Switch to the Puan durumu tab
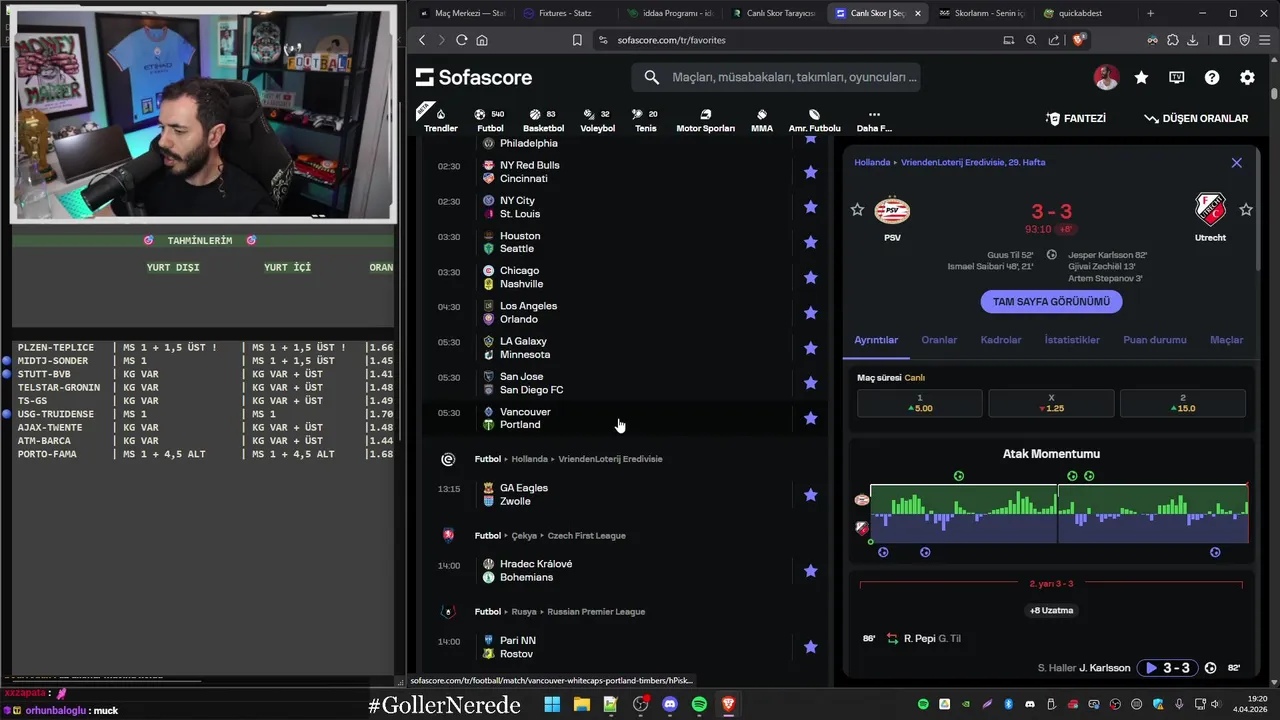Image resolution: width=1280 pixels, height=720 pixels. [x=1155, y=340]
